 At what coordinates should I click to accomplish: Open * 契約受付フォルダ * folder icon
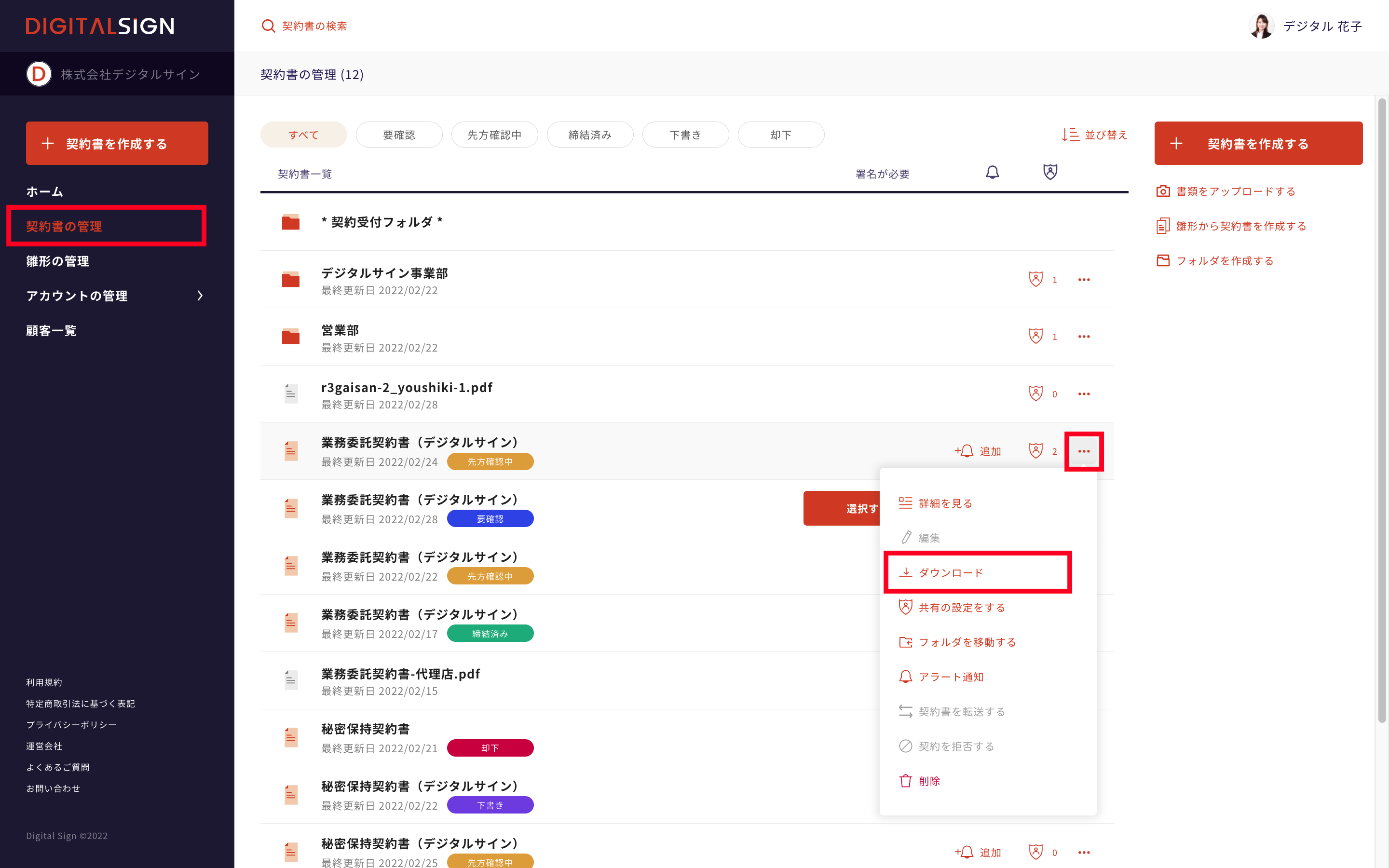coord(291,222)
